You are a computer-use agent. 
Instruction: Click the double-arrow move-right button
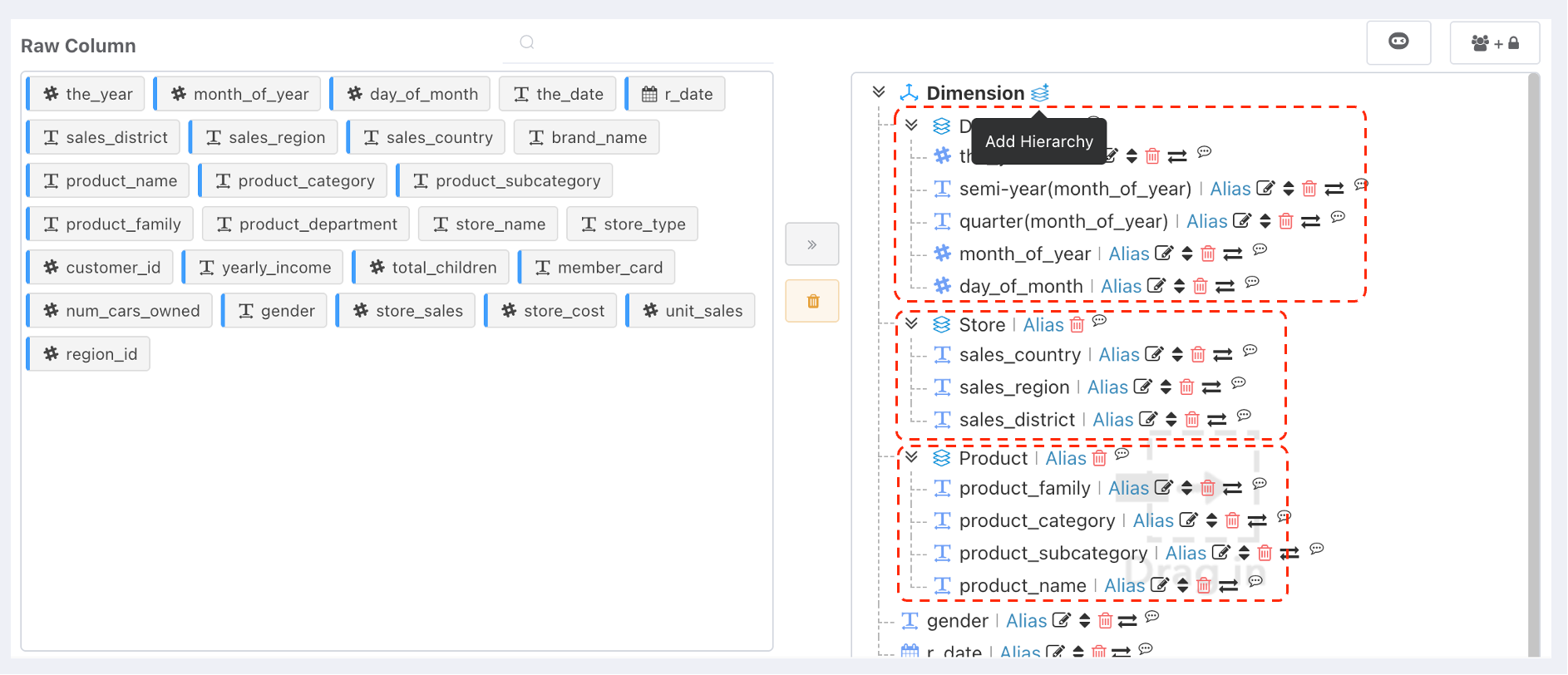tap(812, 244)
